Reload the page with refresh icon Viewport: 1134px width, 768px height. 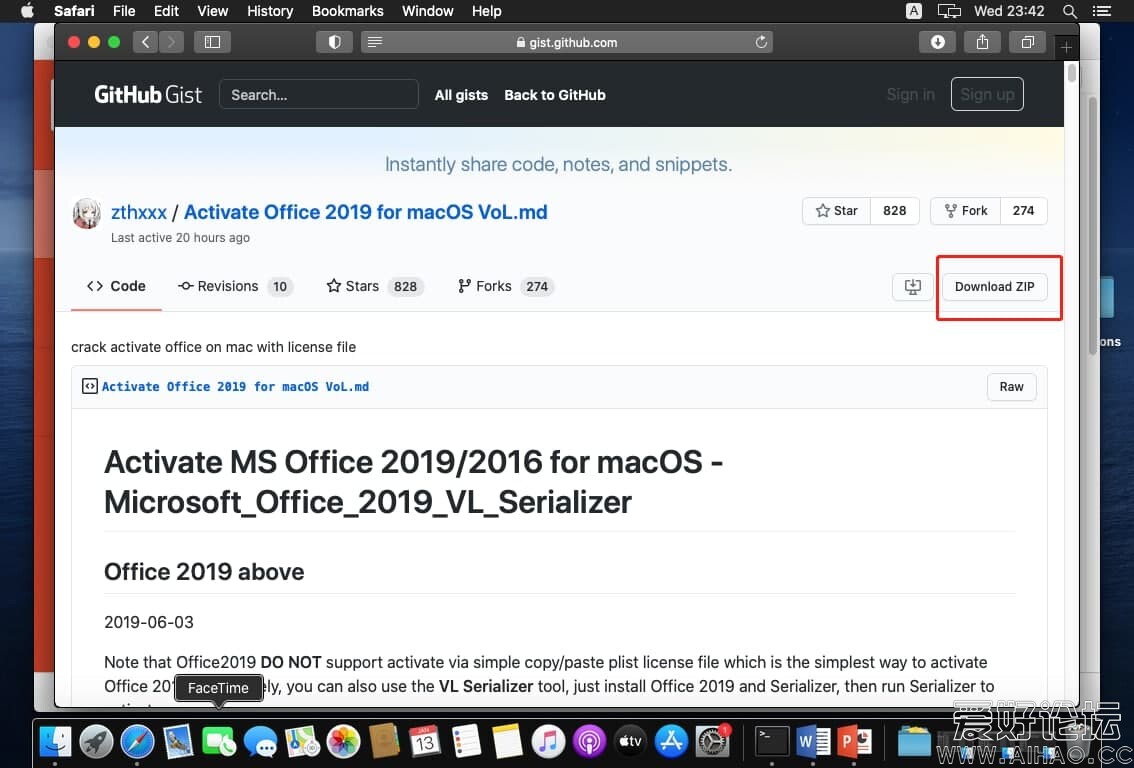(x=761, y=42)
